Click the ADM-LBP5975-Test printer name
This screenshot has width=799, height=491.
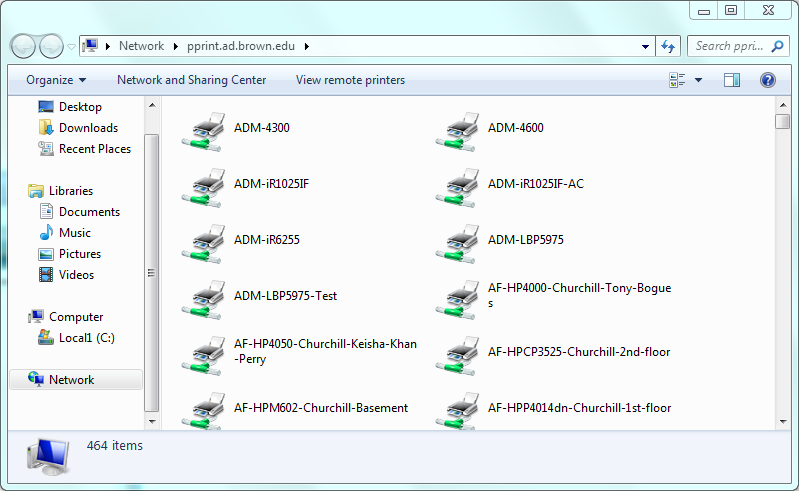point(285,296)
